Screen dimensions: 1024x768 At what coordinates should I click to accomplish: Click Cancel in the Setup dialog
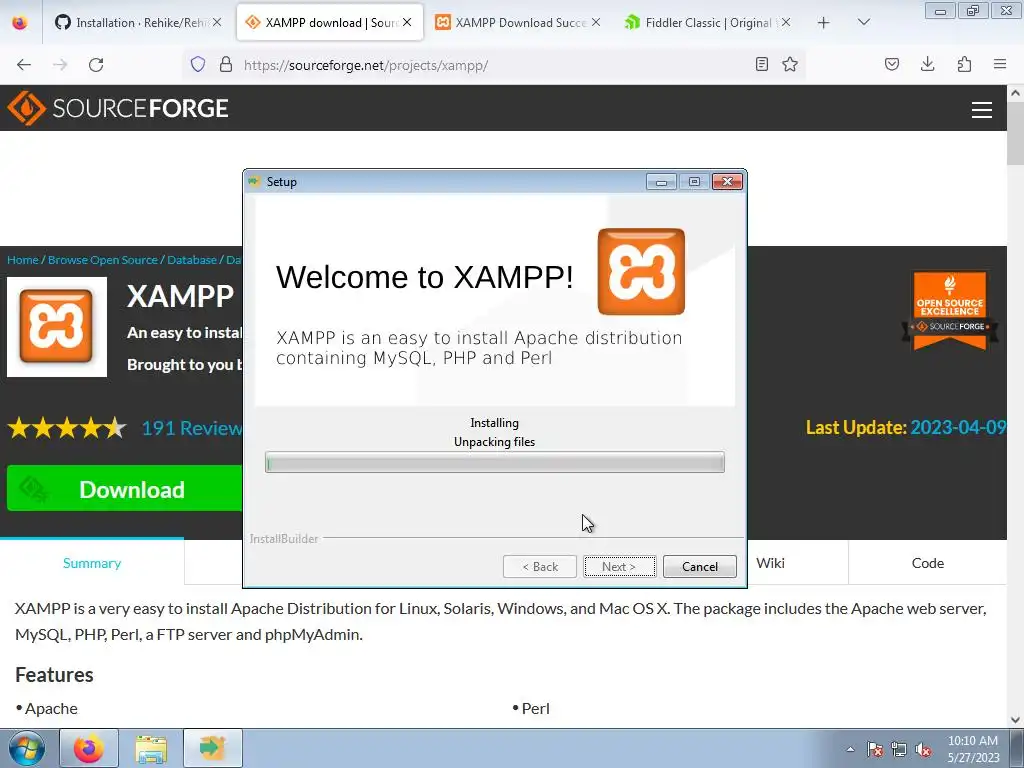[x=699, y=567]
